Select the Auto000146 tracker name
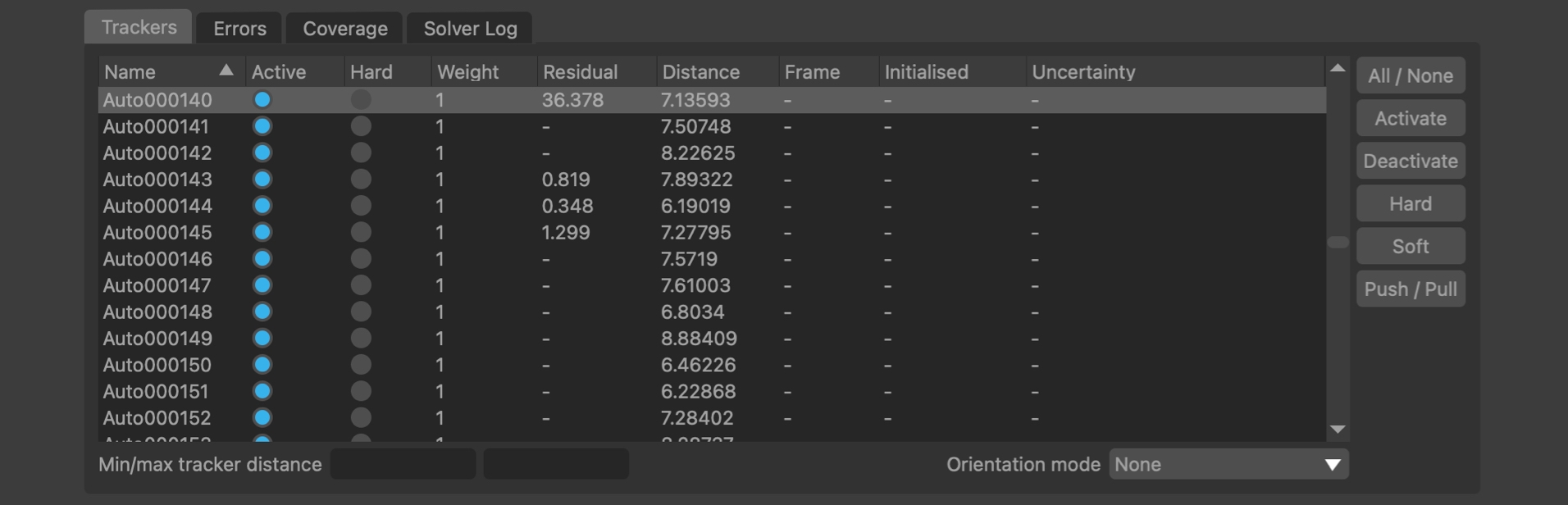 click(x=157, y=259)
